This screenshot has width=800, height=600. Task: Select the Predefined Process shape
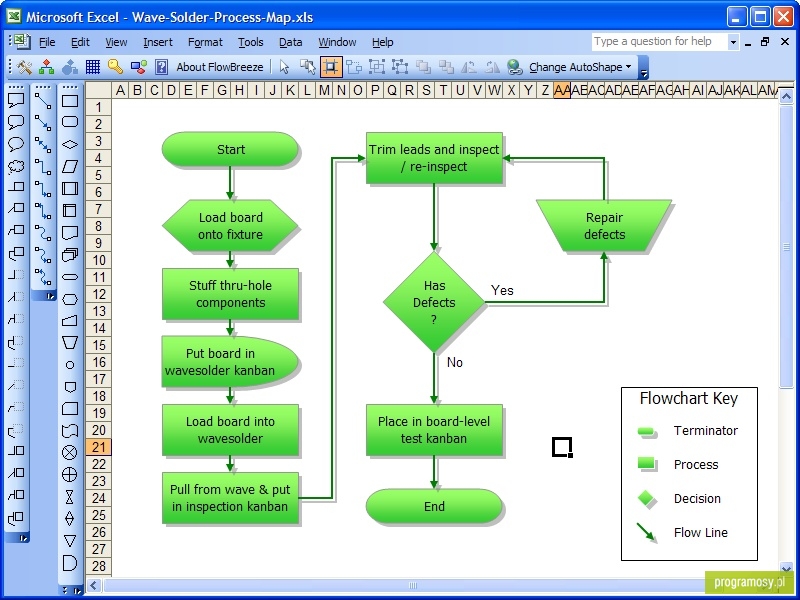pos(70,188)
